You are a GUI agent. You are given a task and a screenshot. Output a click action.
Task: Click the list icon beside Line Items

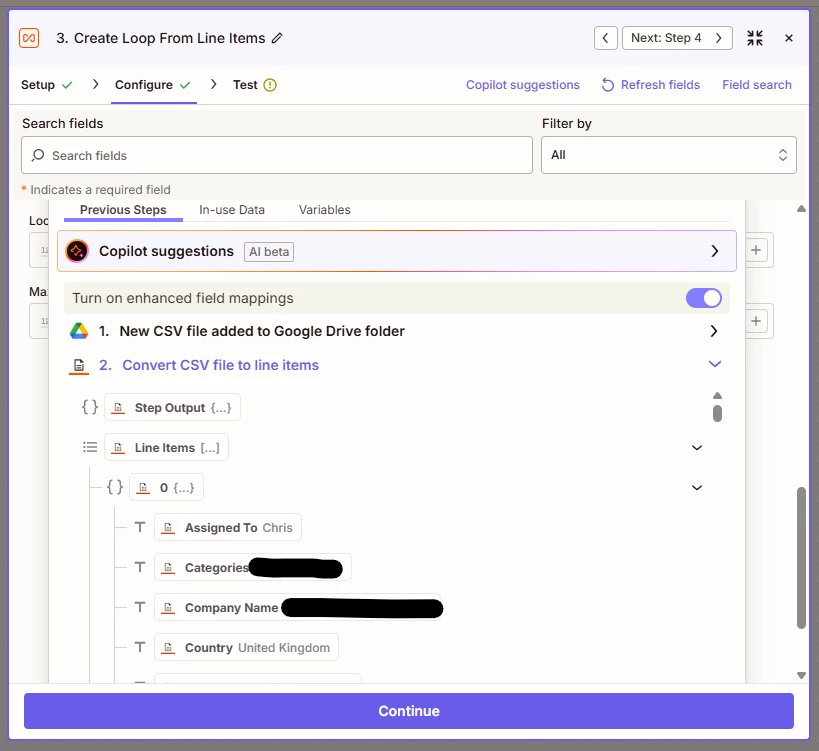[90, 447]
